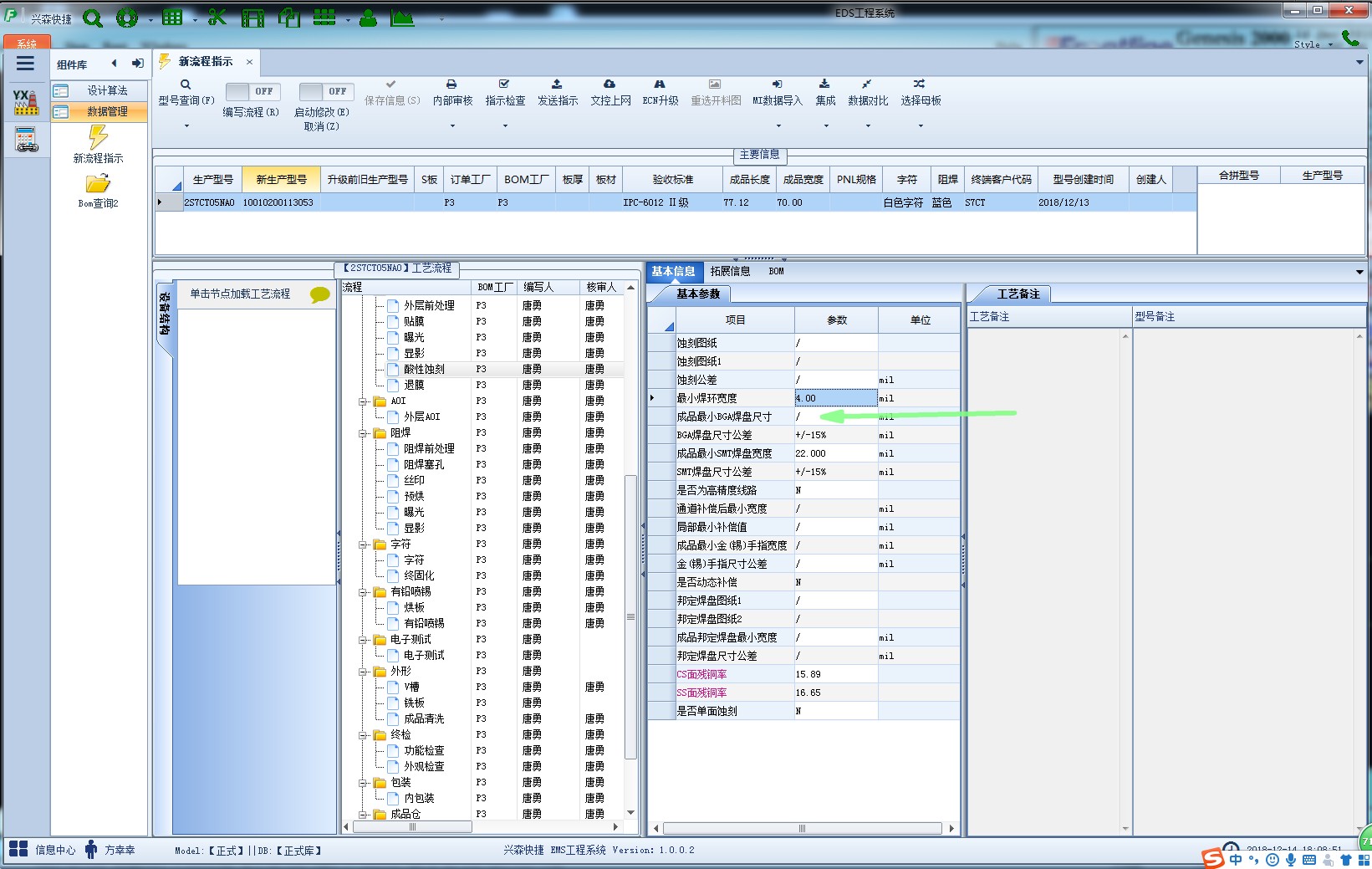Sort by 新生产型号 column header
1372x869 pixels.
(281, 179)
